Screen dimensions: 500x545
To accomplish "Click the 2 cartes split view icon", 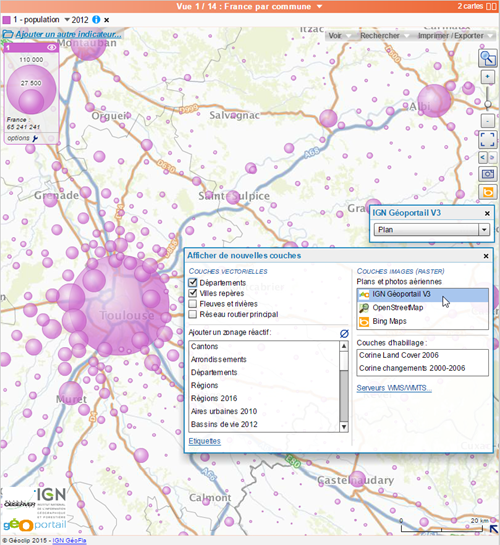I will coord(491,6).
